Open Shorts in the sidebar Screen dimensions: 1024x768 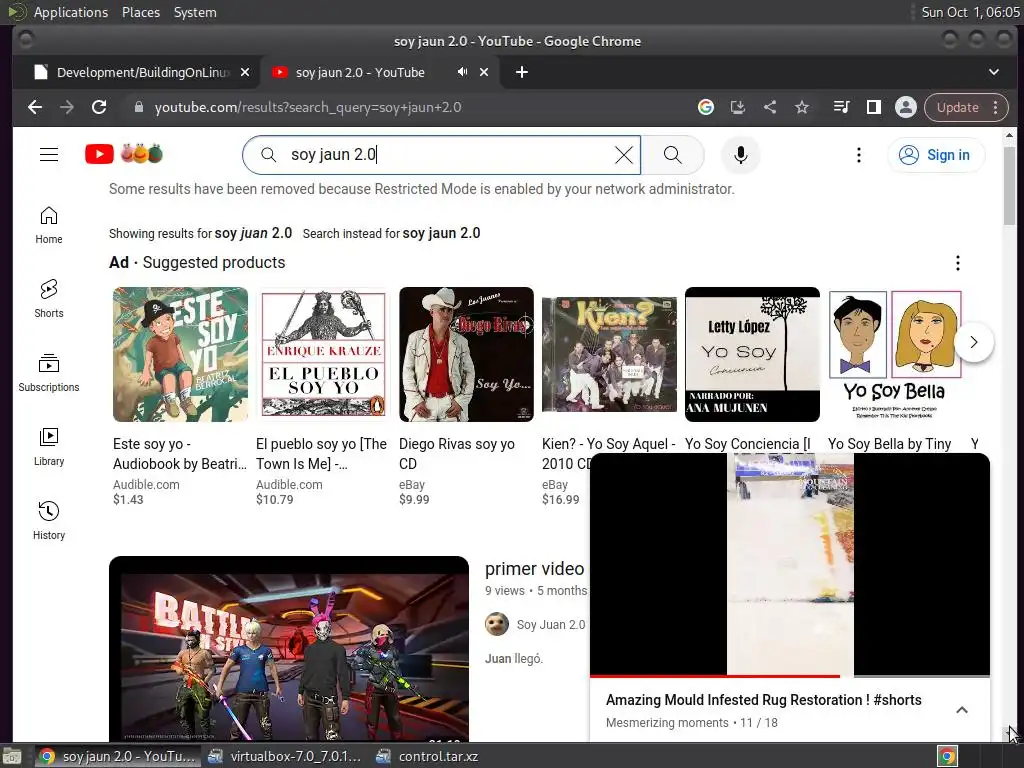click(x=49, y=299)
